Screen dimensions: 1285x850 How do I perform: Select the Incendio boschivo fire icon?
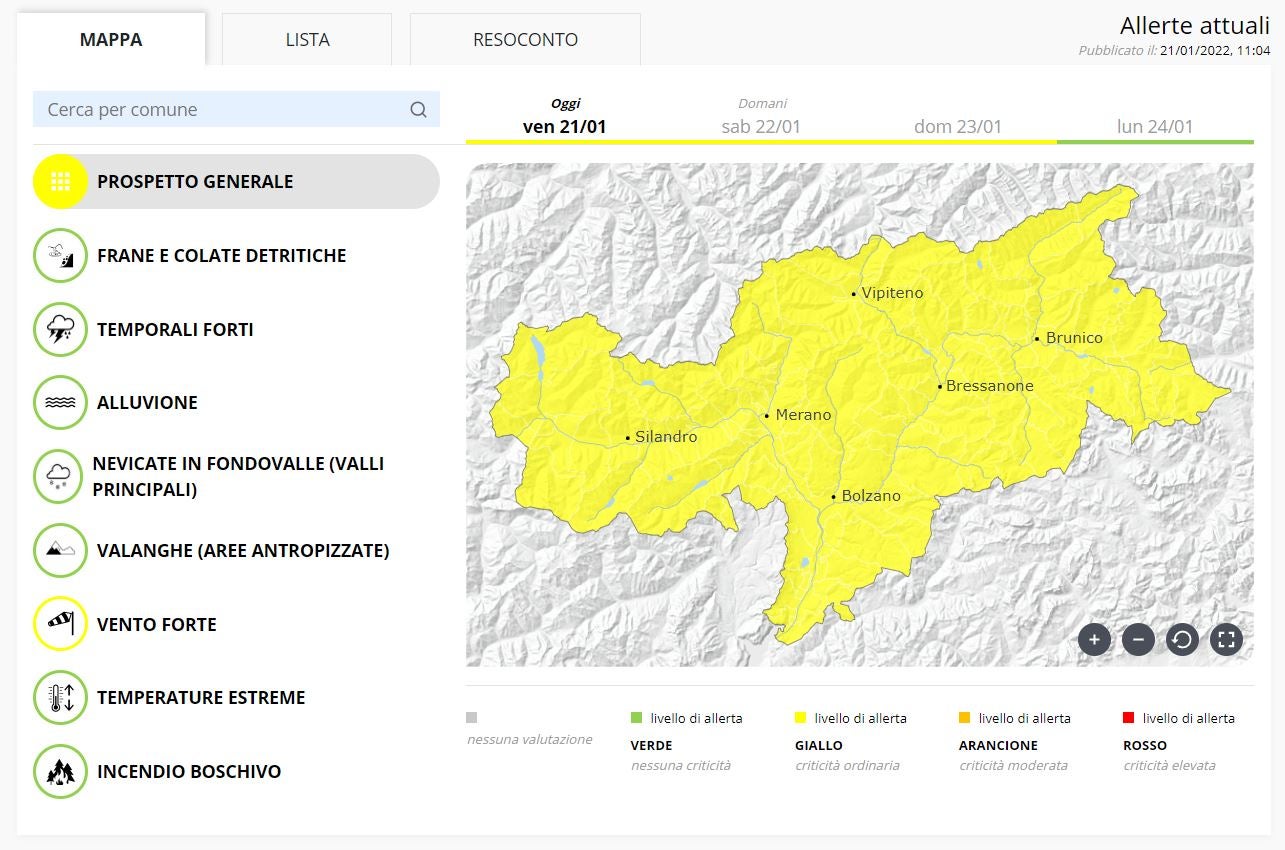[x=60, y=772]
